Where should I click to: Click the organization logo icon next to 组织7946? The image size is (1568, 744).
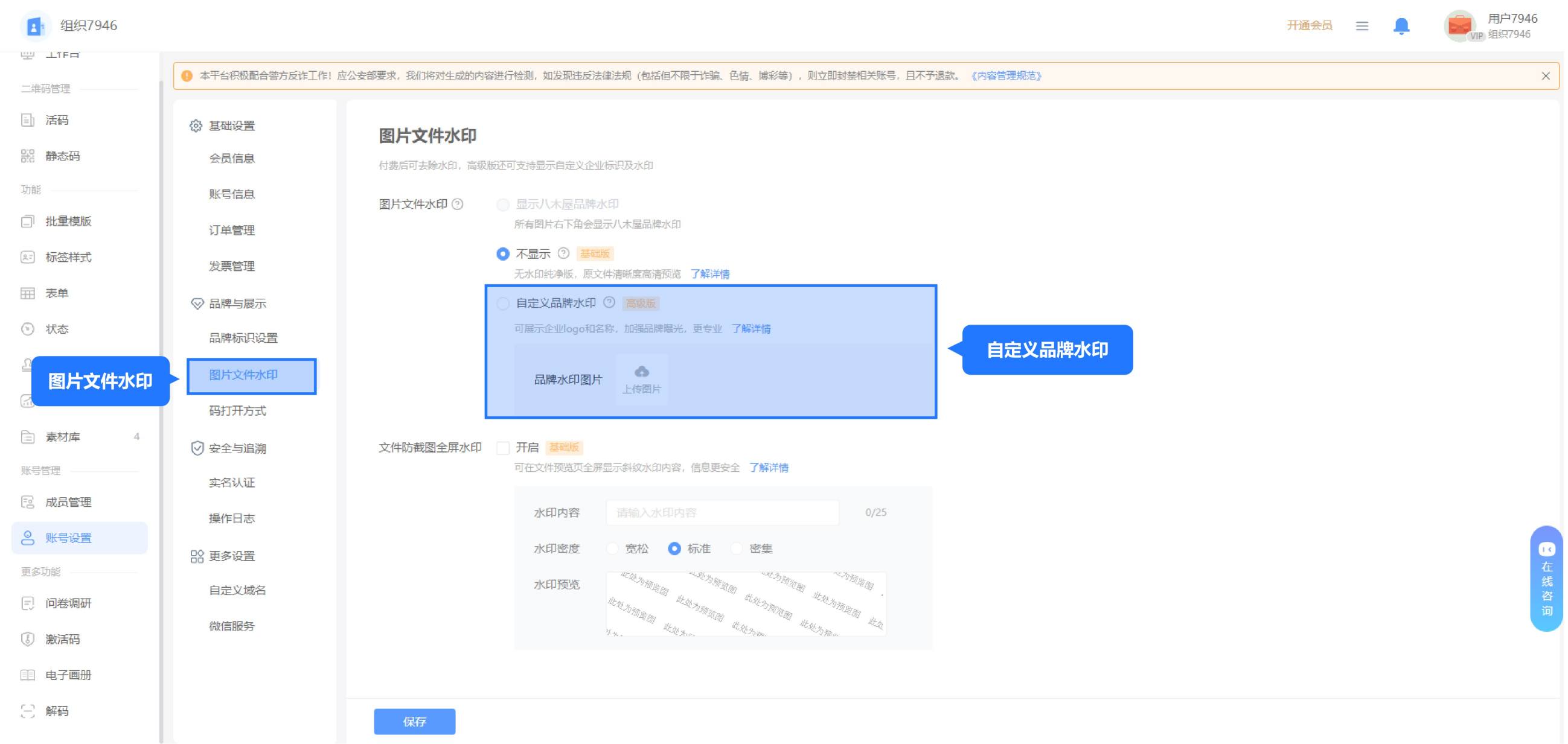coord(34,25)
